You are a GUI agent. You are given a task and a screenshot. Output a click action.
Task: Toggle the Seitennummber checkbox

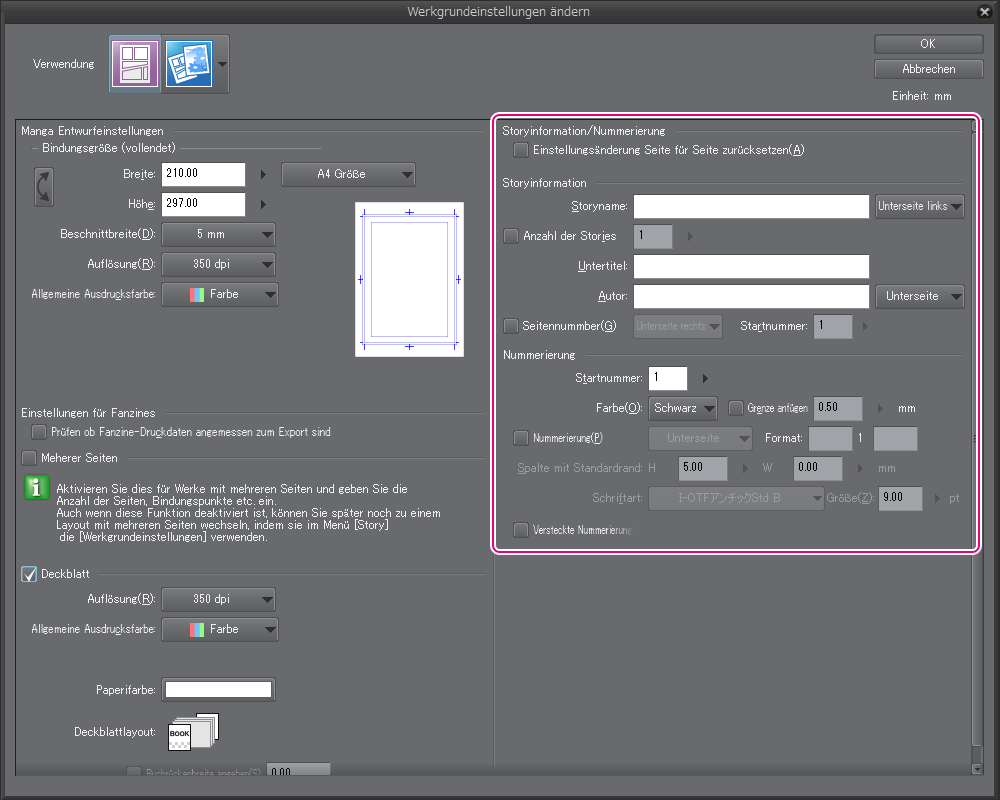coord(512,326)
